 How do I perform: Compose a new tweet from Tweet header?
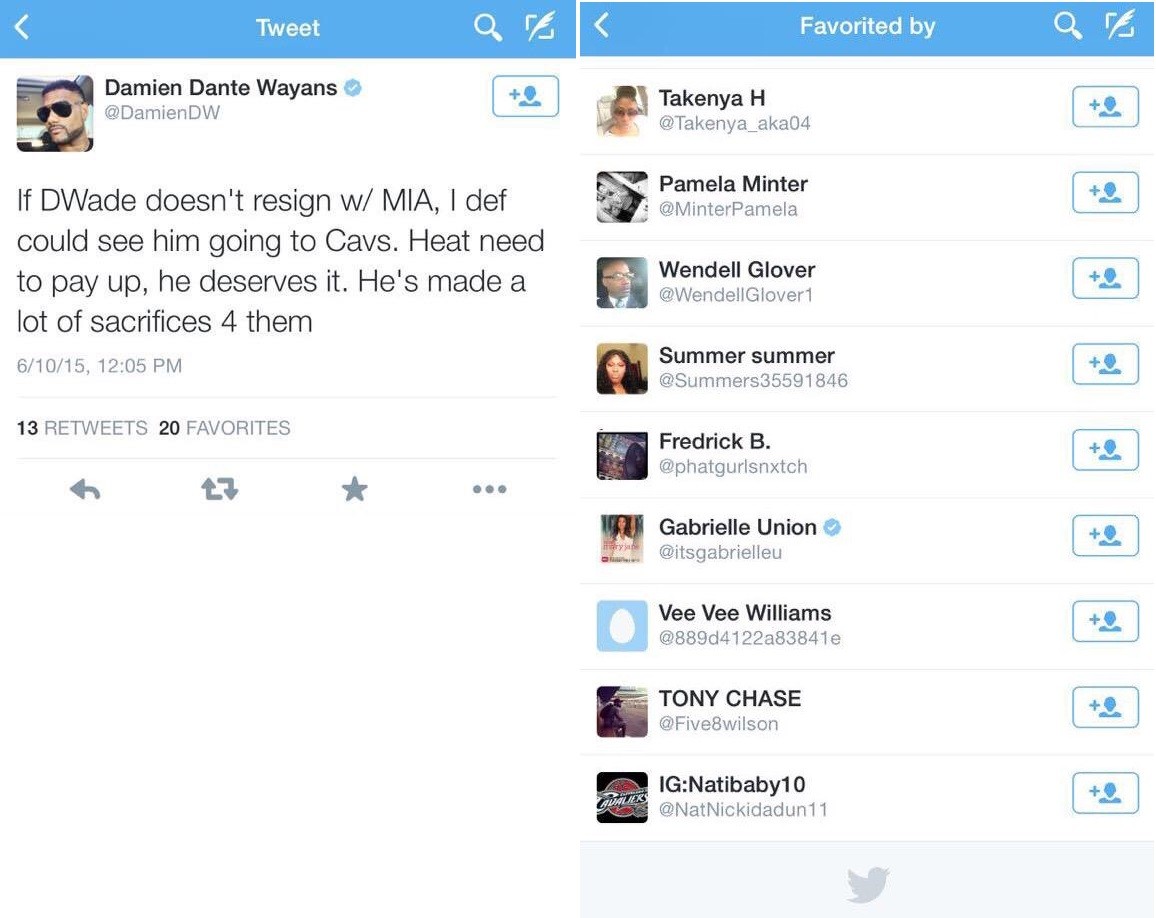(x=541, y=28)
